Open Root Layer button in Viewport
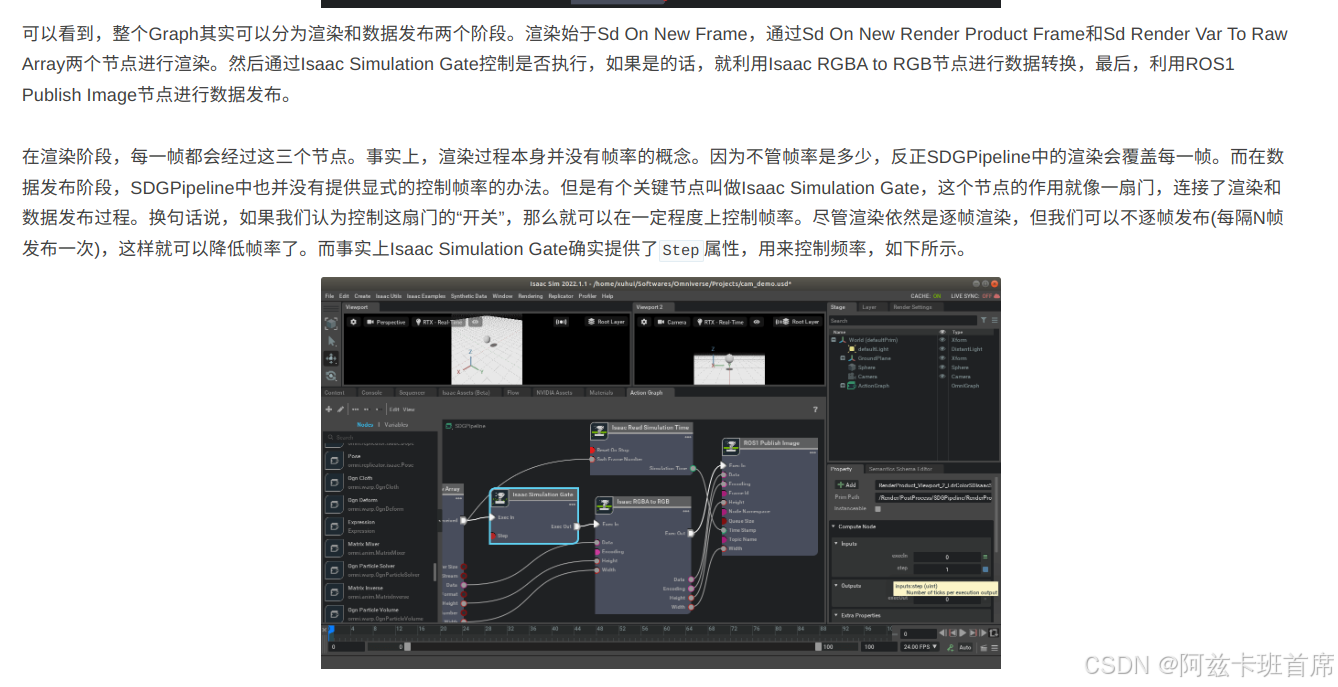1338x687 pixels. pyautogui.click(x=606, y=322)
